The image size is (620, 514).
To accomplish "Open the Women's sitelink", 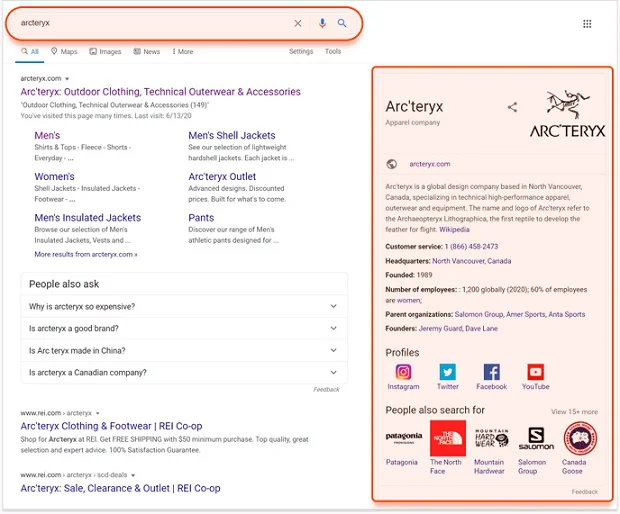I will point(54,176).
